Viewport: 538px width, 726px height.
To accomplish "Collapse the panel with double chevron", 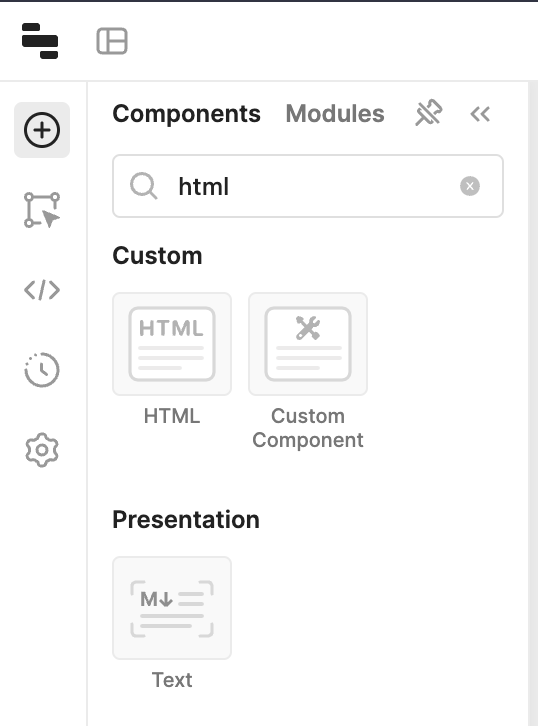I will tap(480, 114).
